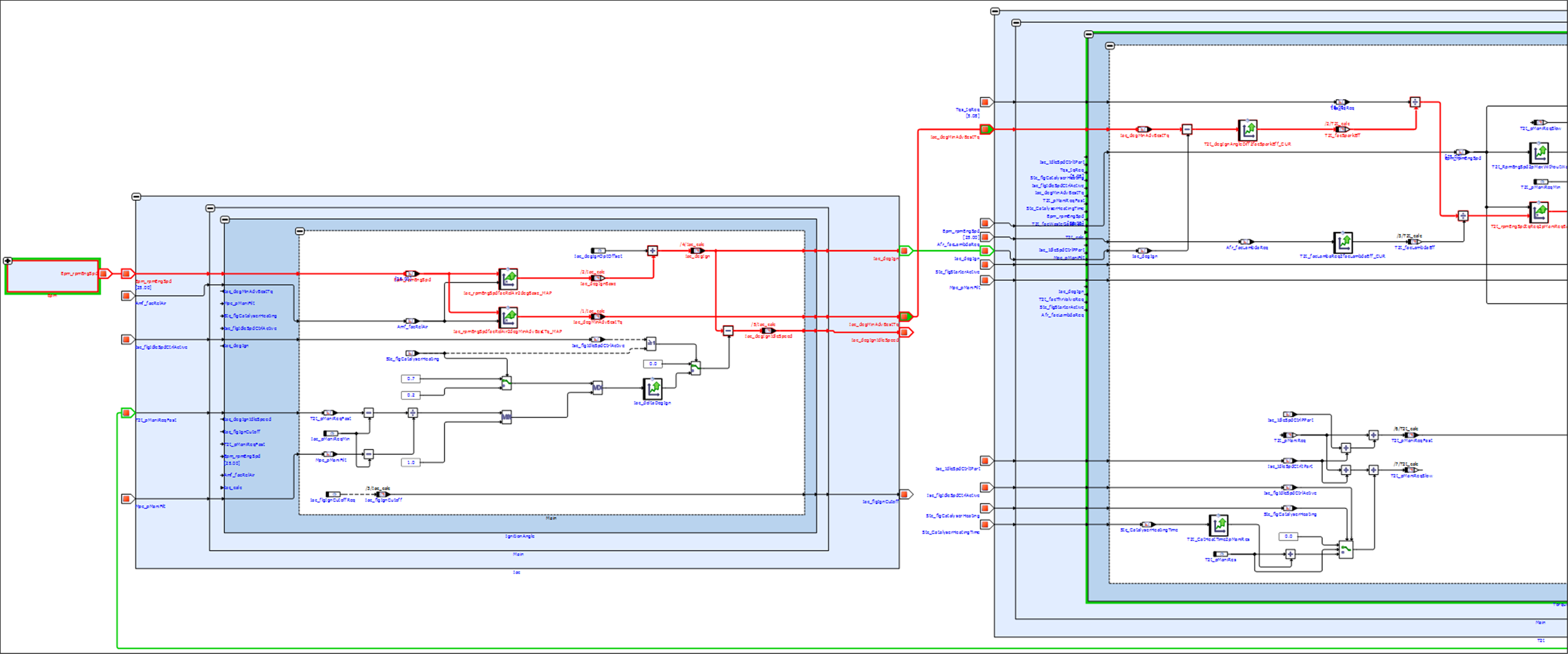Select the subtraction operator before Iac_degIgnIdleSpeed
Viewport: 1568px width, 654px height.
(728, 331)
